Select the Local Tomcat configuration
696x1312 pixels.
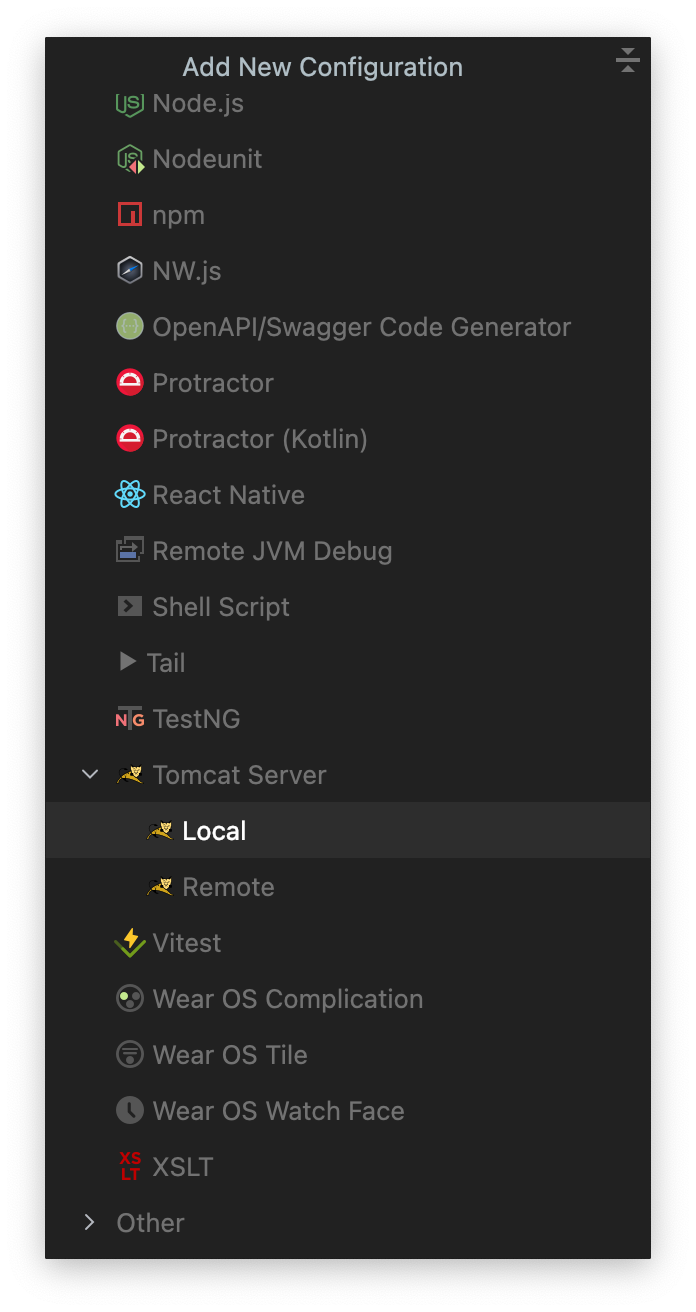[214, 831]
